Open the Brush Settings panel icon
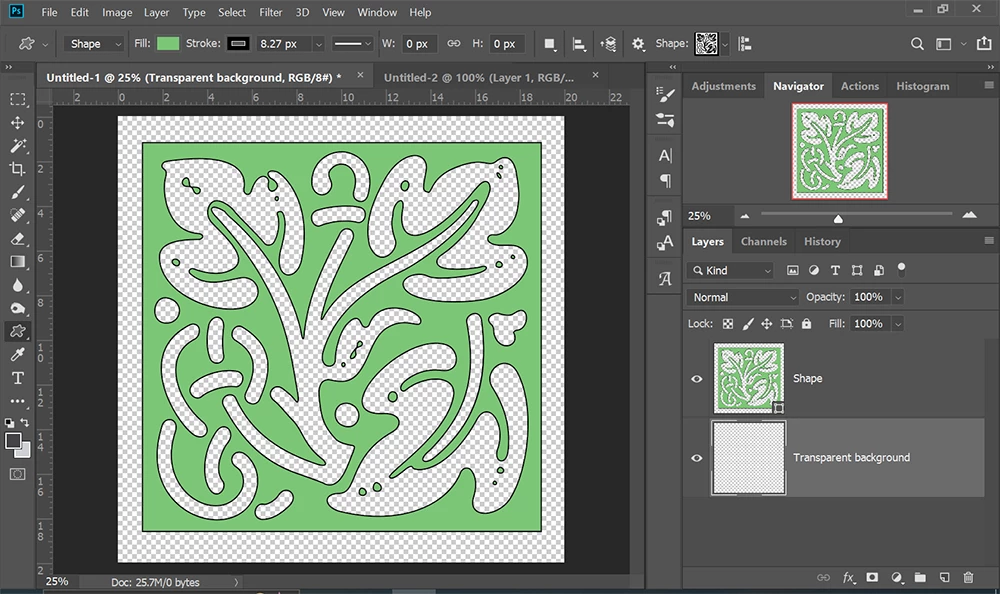Image resolution: width=1000 pixels, height=594 pixels. point(665,94)
